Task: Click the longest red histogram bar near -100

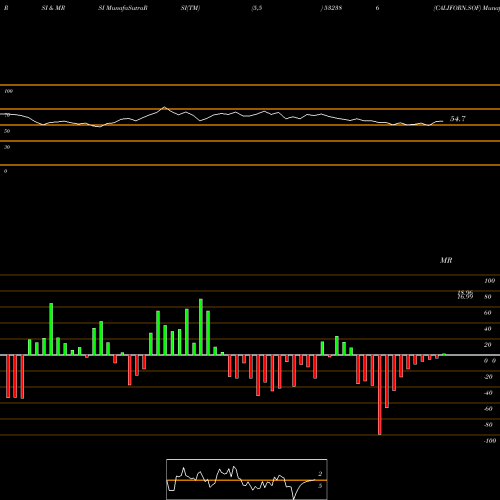Action: tap(380, 395)
